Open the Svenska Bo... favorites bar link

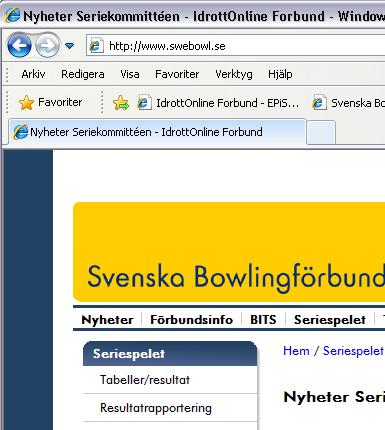pos(348,103)
